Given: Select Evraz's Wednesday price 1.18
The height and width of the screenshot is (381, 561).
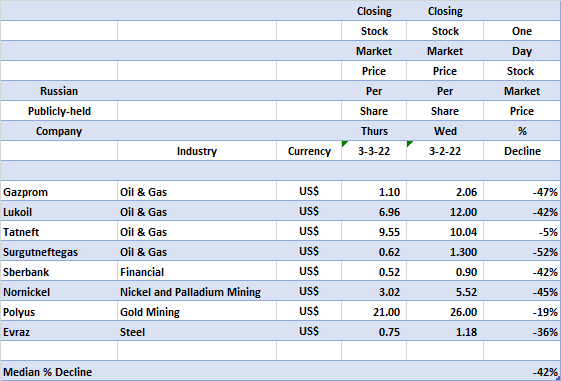Looking at the screenshot, I should (445, 332).
